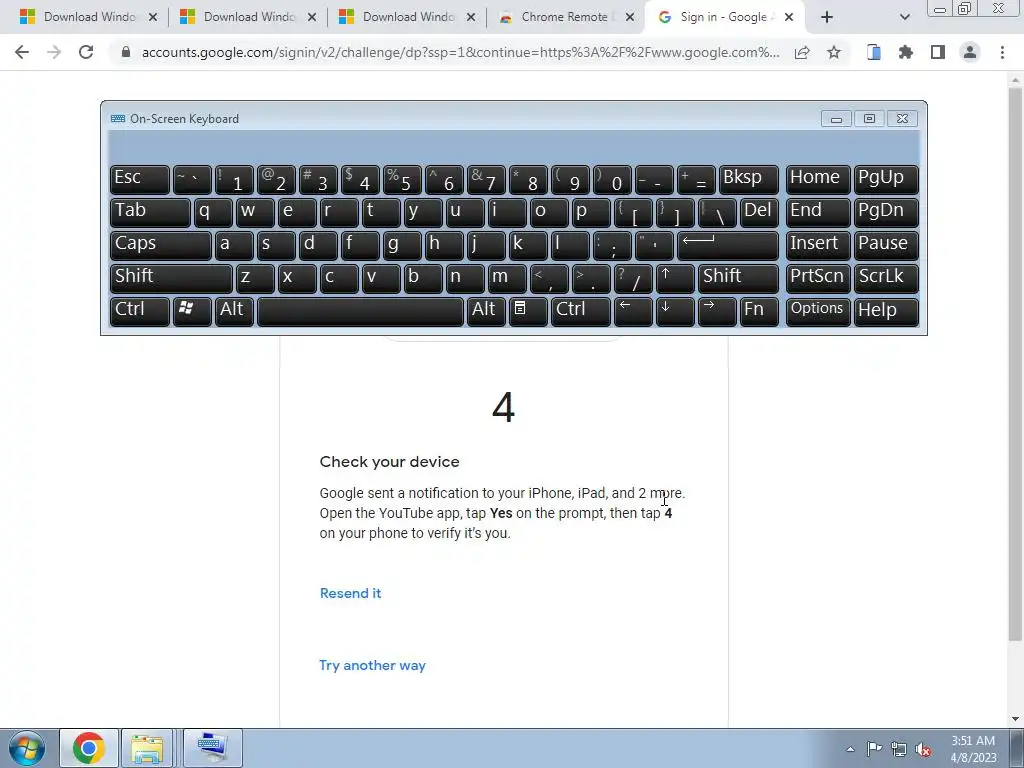The image size is (1024, 768).
Task: Toggle the Caps key on keyboard
Action: click(x=160, y=244)
